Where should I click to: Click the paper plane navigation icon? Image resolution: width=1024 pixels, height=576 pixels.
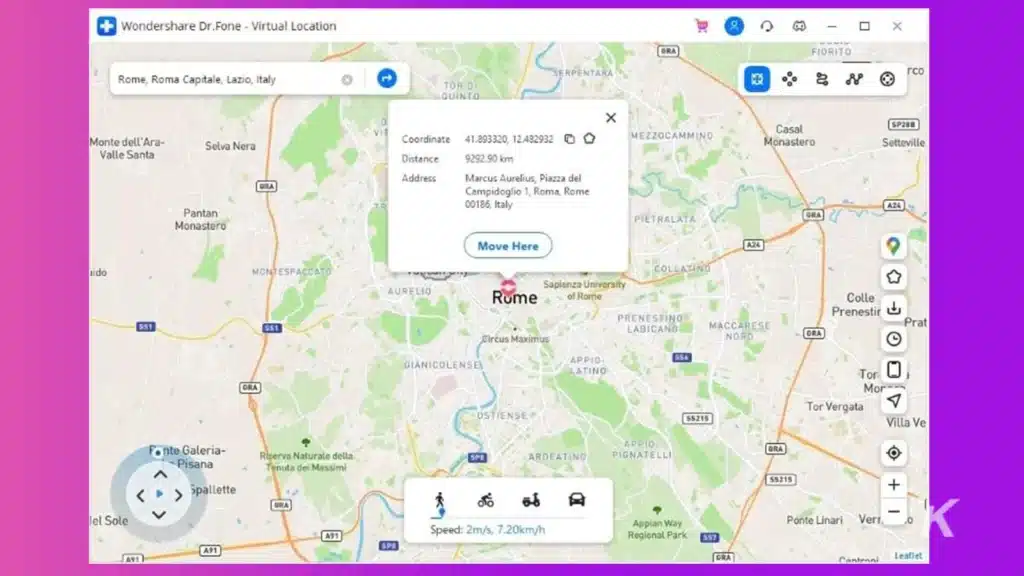click(893, 401)
